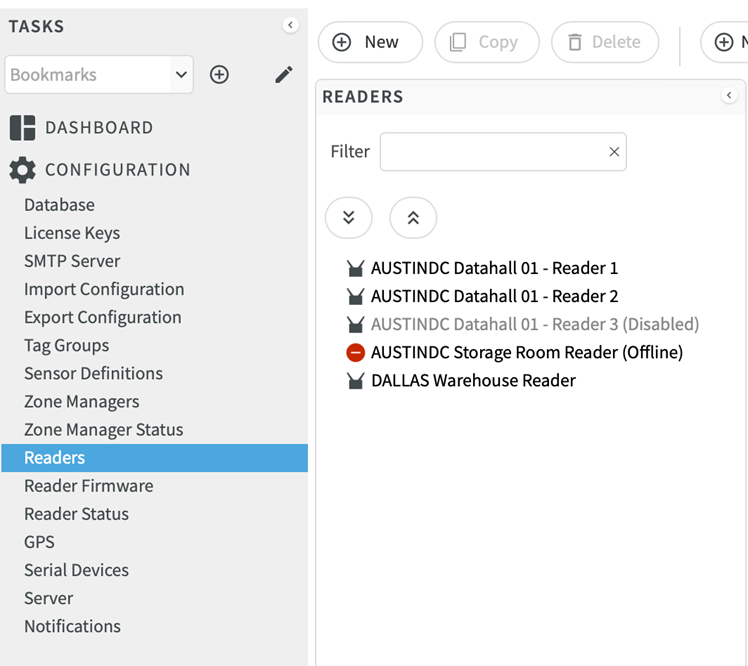Expand all readers with double-down chevron
The image size is (748, 666).
(x=349, y=218)
